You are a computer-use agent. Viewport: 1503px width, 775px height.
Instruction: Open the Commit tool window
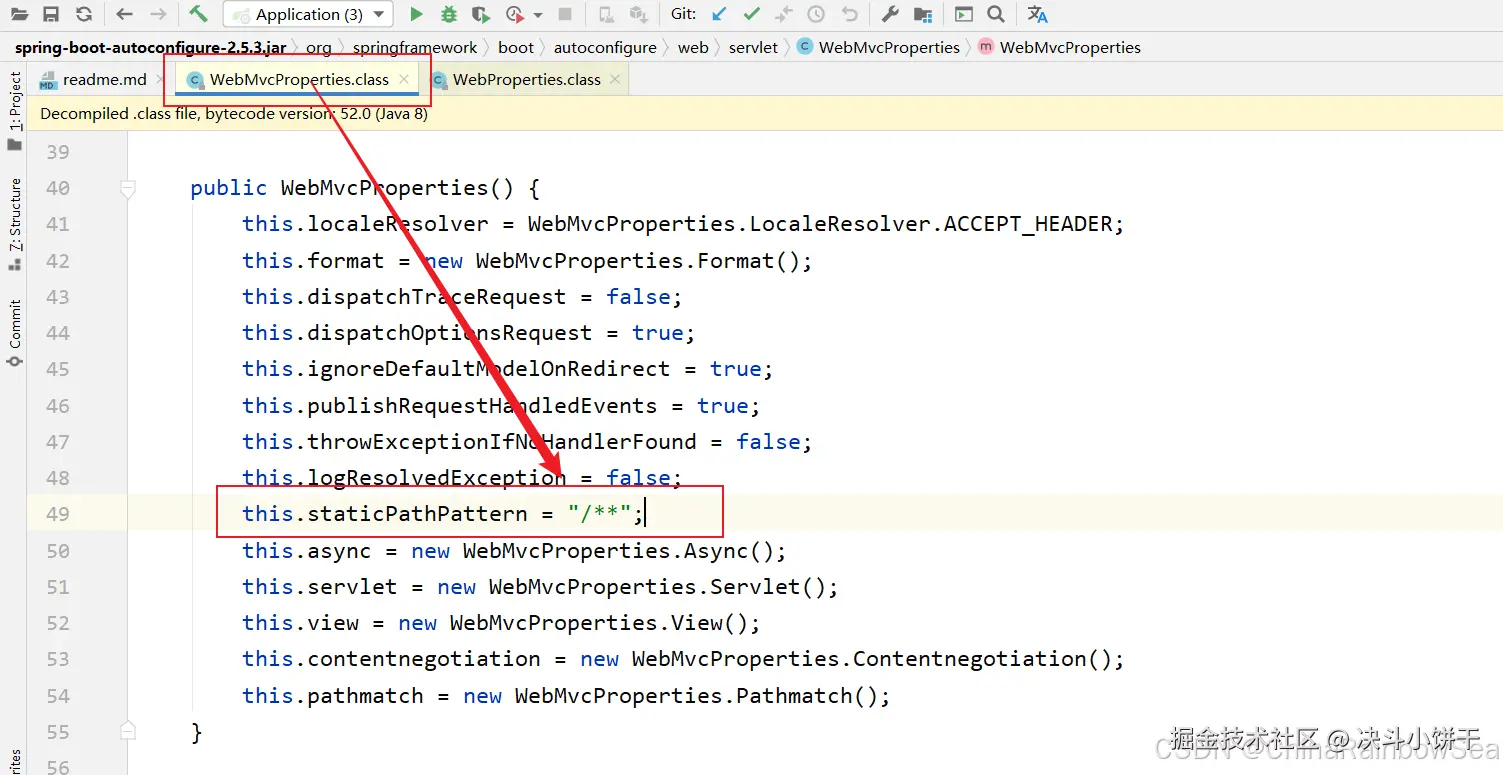point(14,332)
